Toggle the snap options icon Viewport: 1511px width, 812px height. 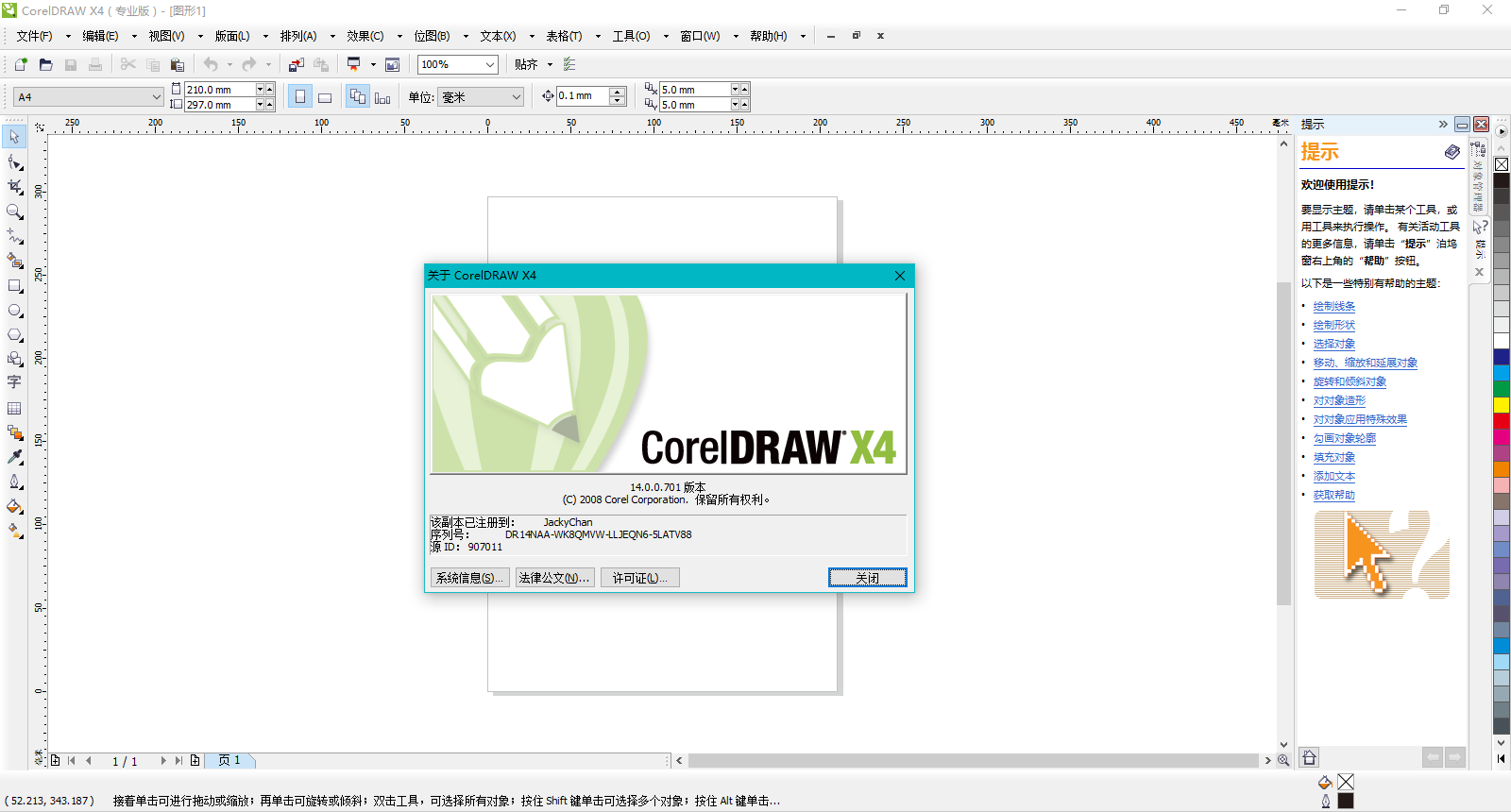[x=569, y=64]
